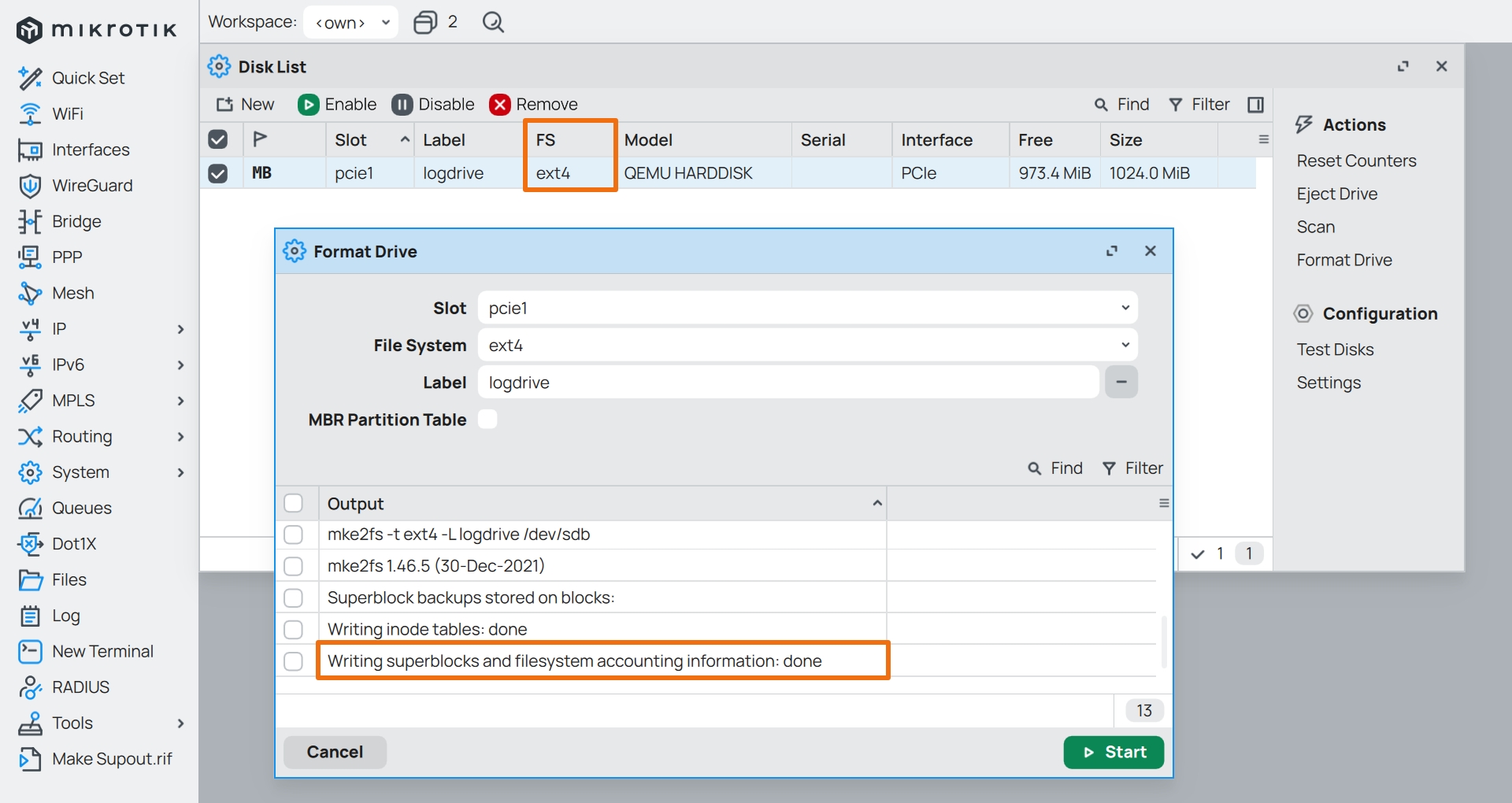Click the MikroTik logo
This screenshot has height=803, width=1512.
[97, 30]
